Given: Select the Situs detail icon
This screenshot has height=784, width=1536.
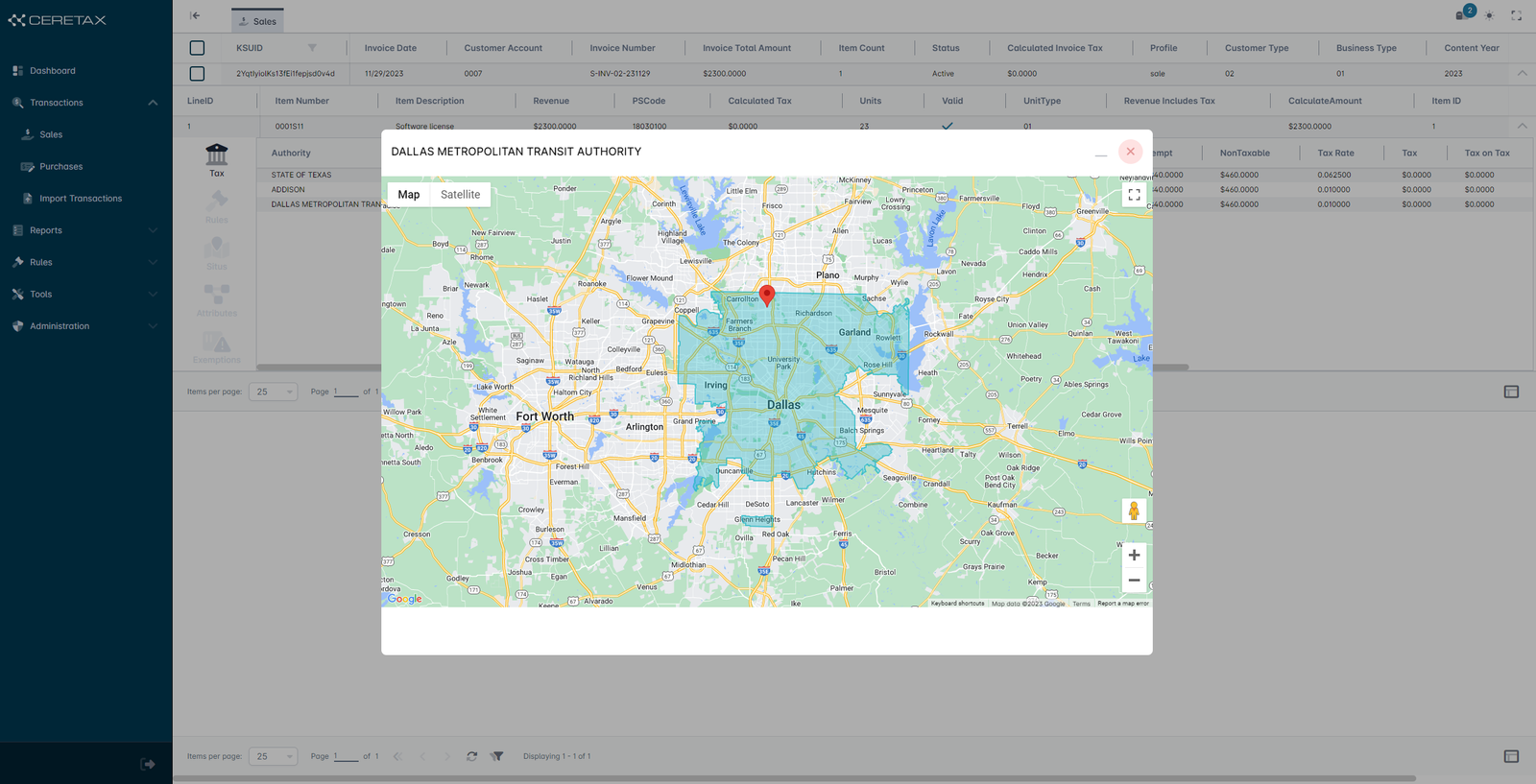Looking at the screenshot, I should (x=217, y=253).
